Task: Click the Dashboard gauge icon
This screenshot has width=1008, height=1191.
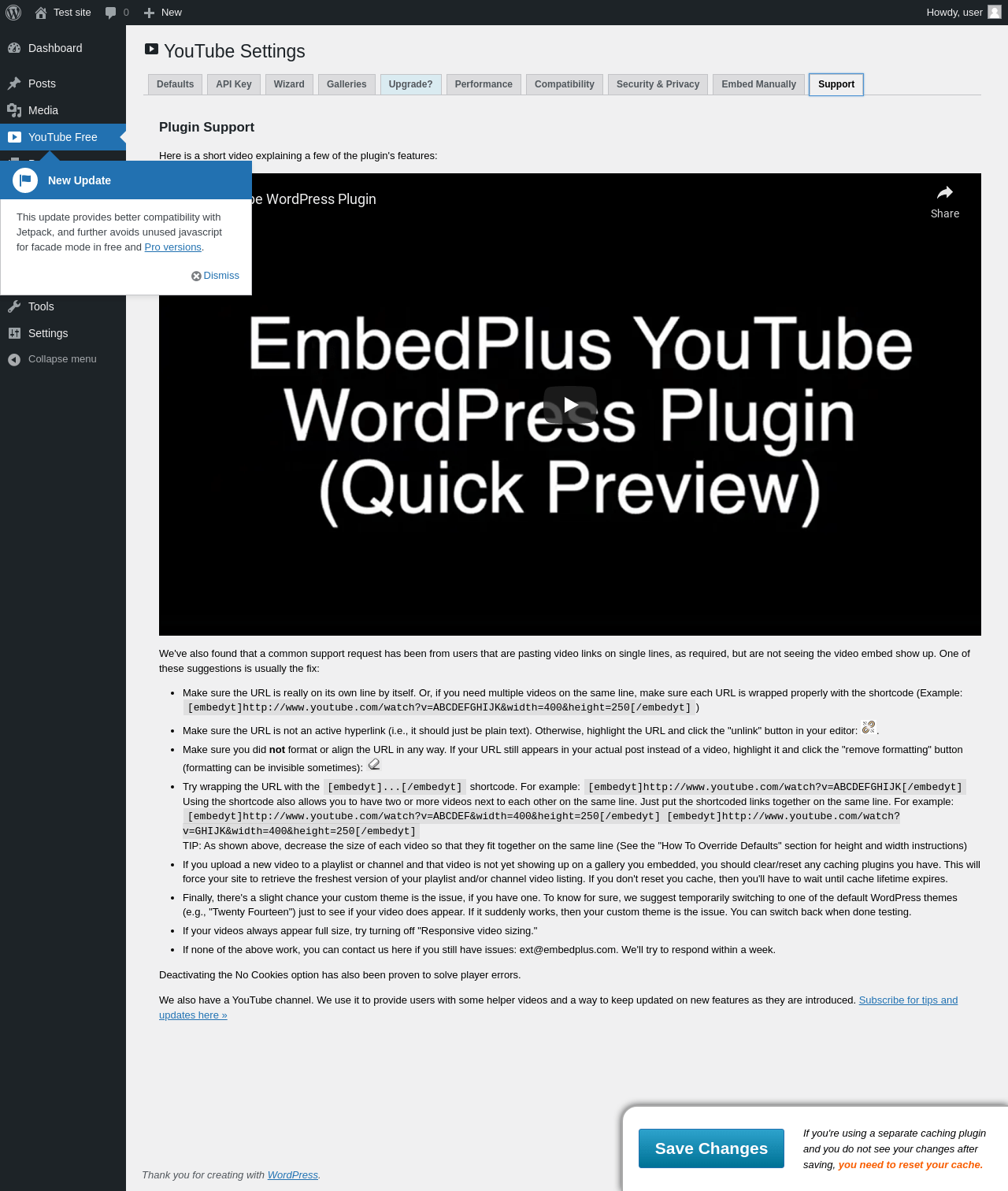Action: (x=14, y=48)
